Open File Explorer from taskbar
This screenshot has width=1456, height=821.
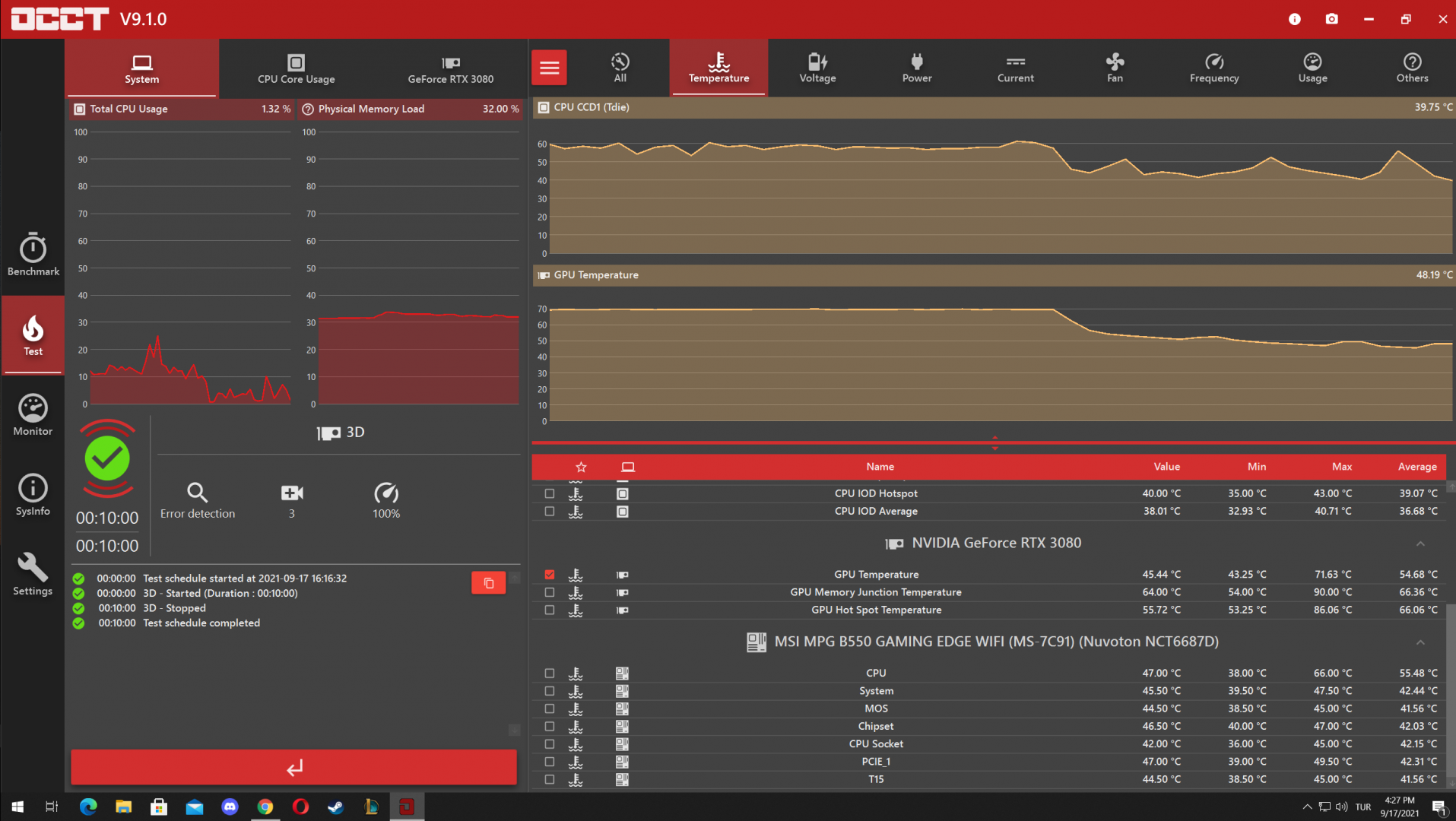123,807
